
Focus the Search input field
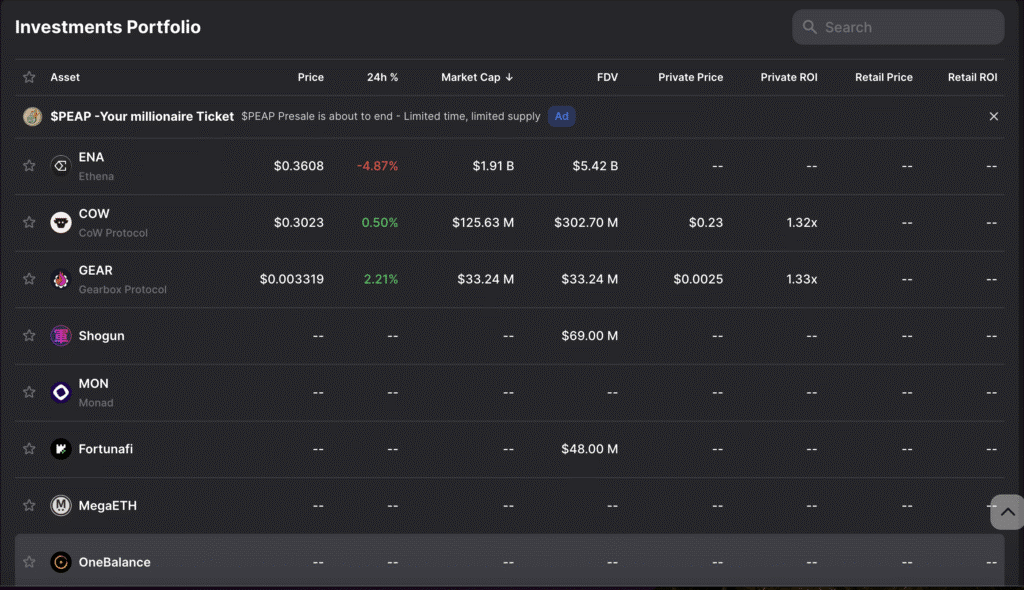(898, 27)
